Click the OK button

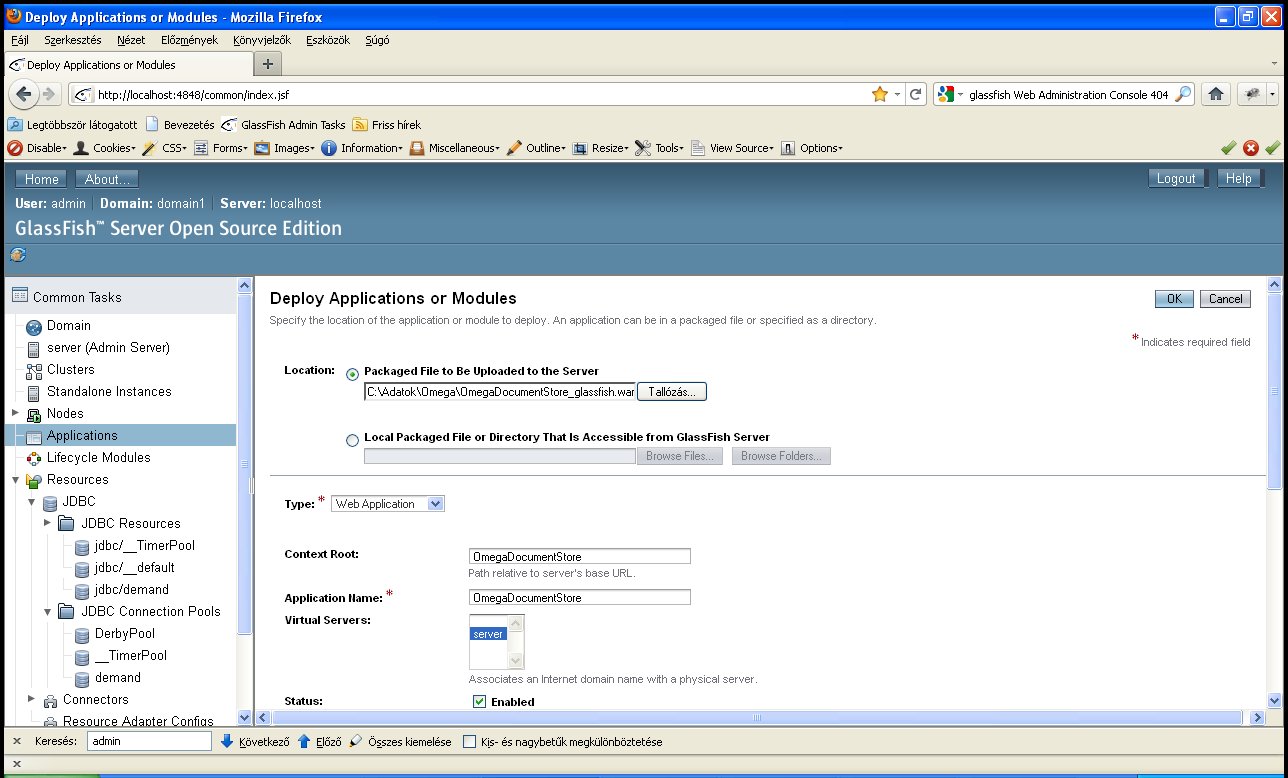pyautogui.click(x=1174, y=299)
